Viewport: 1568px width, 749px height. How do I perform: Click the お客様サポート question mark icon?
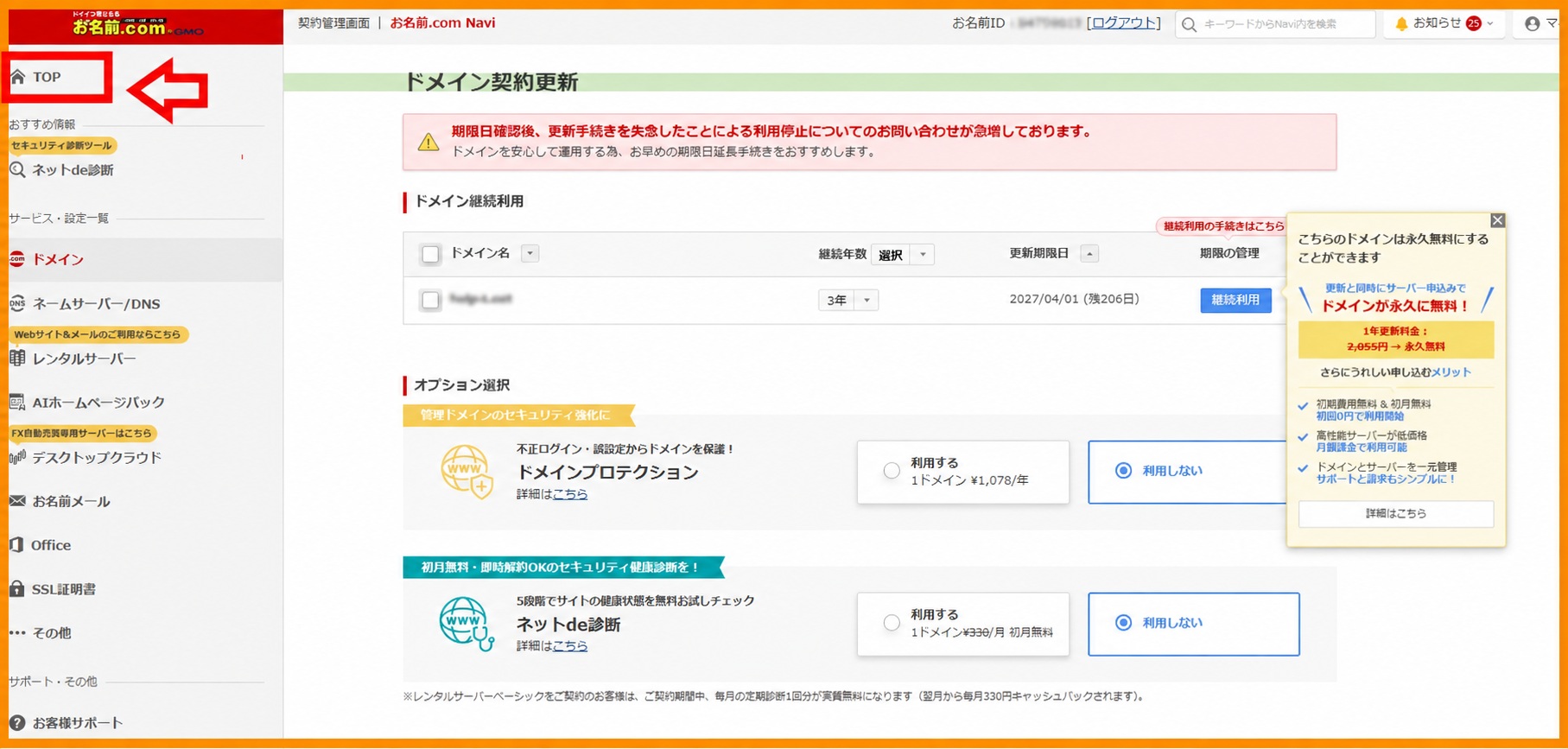tap(17, 722)
